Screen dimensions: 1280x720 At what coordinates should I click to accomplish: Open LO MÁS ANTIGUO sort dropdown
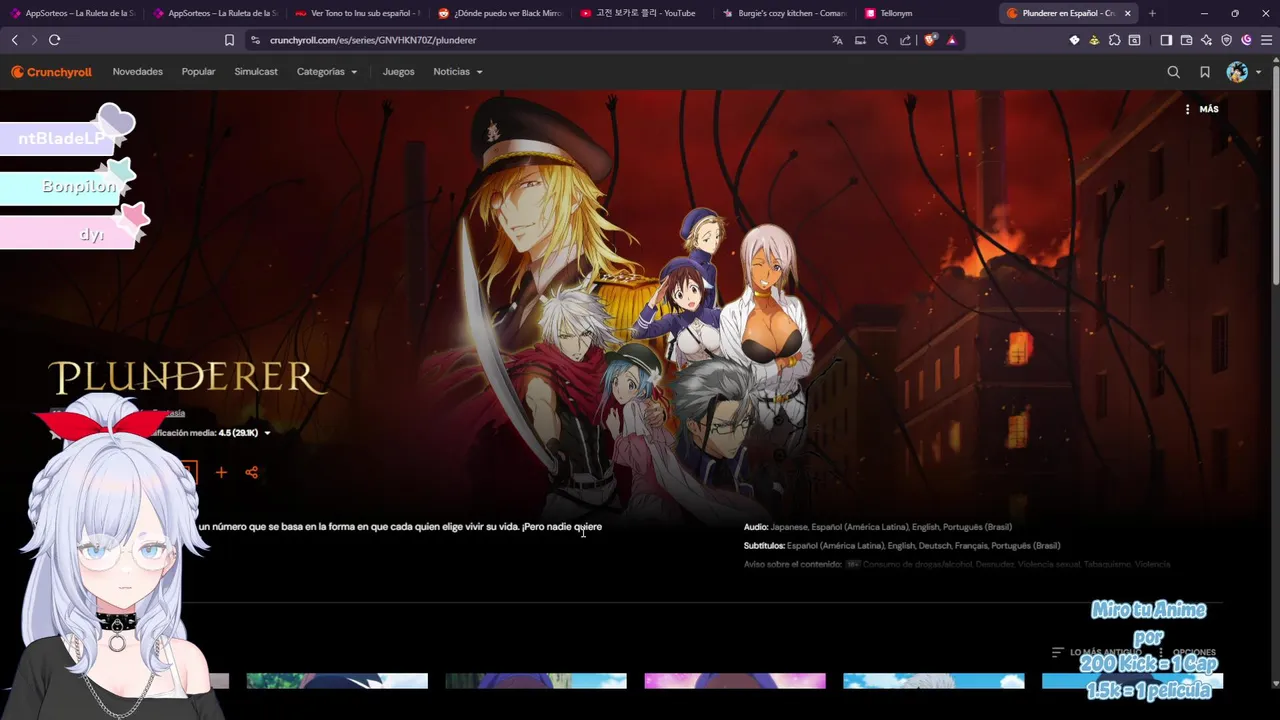click(1096, 652)
